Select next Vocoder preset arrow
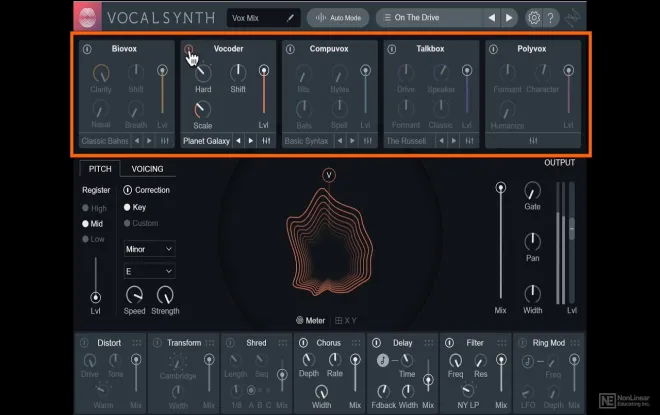Image resolution: width=660 pixels, height=415 pixels. (251, 141)
